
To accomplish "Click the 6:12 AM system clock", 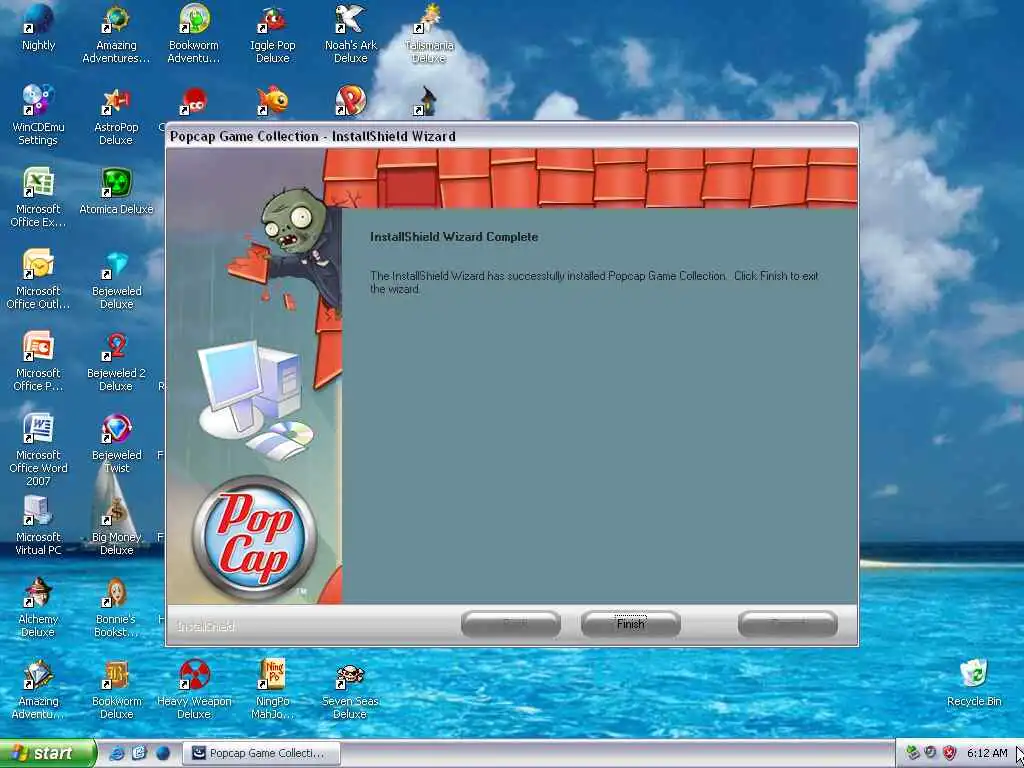I will [987, 753].
